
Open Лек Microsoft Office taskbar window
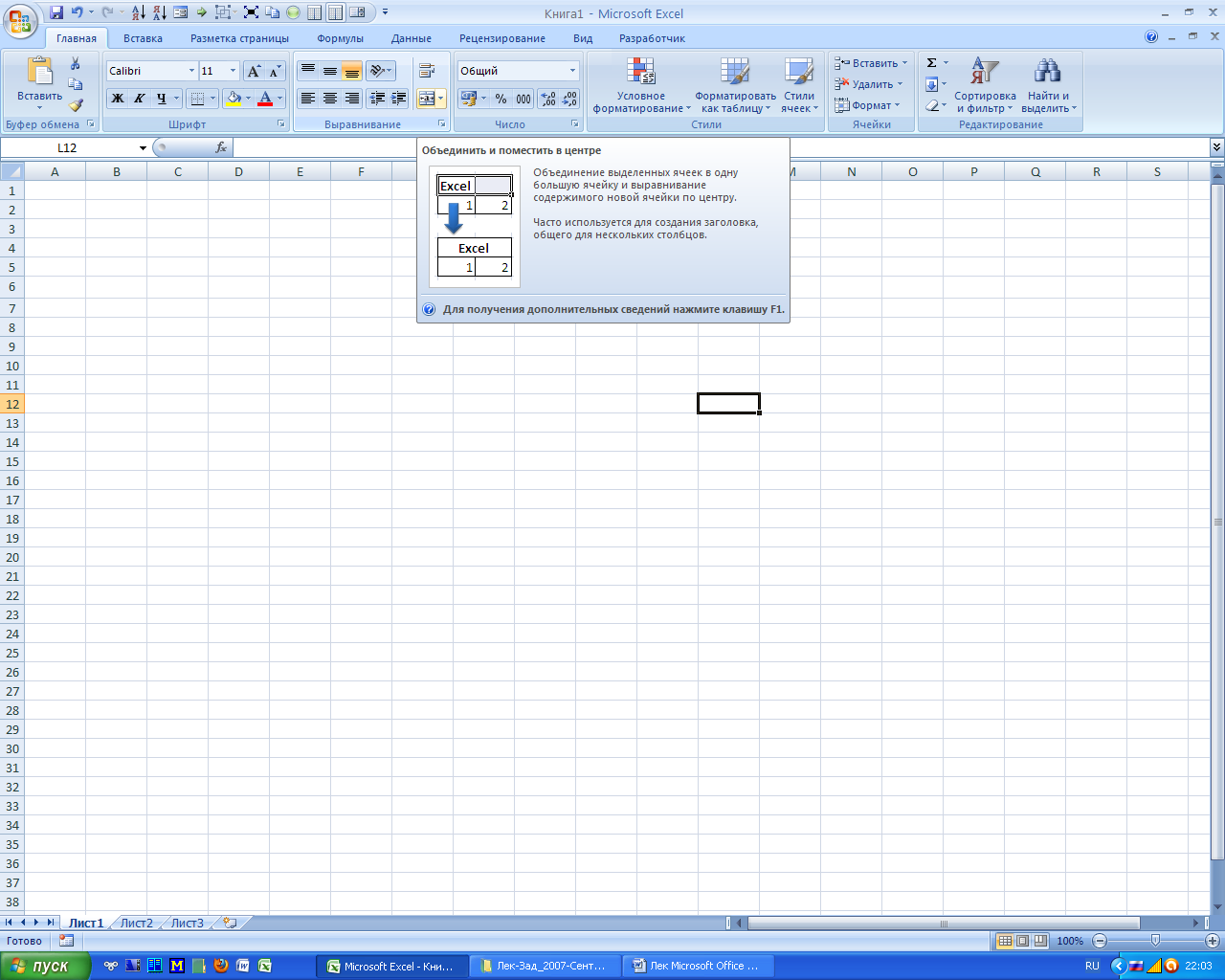(x=698, y=967)
